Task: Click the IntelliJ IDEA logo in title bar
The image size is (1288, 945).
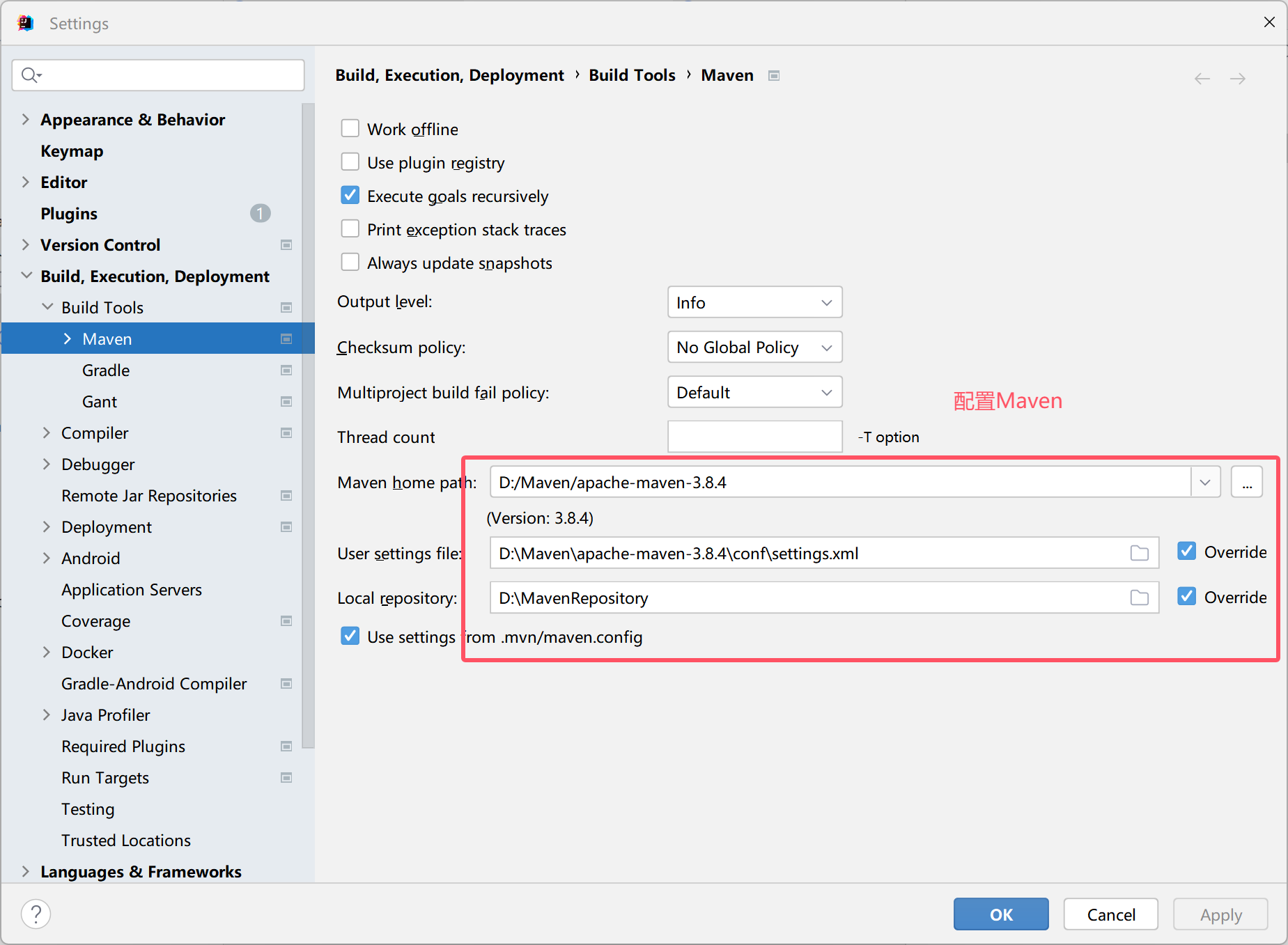Action: 25,23
